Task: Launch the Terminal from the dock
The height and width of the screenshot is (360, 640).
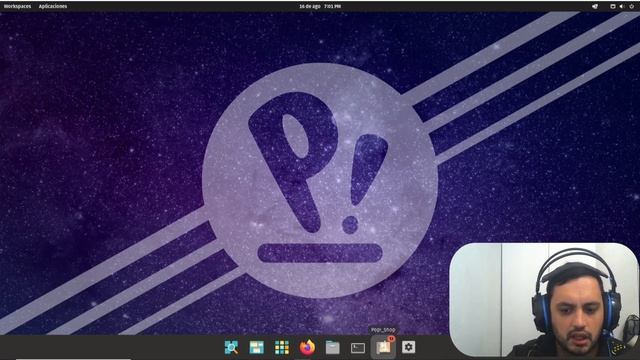Action: 358,348
